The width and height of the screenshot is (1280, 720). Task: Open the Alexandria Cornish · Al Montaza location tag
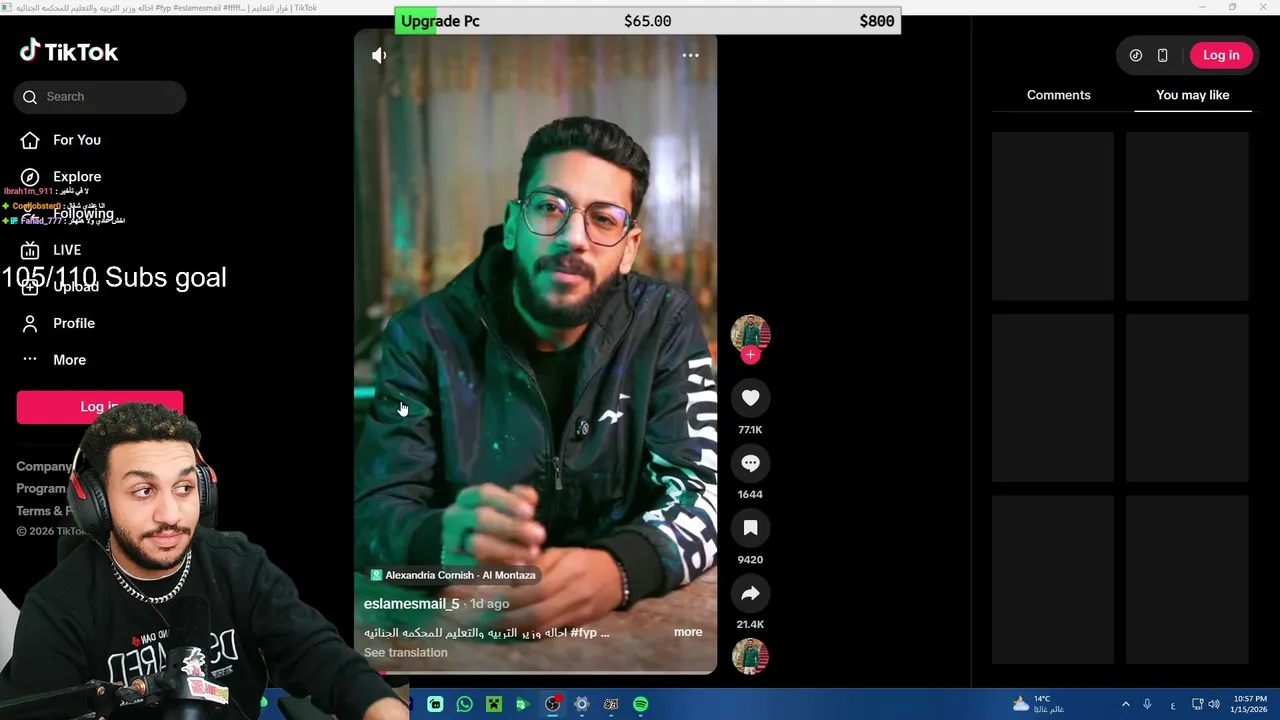click(454, 575)
